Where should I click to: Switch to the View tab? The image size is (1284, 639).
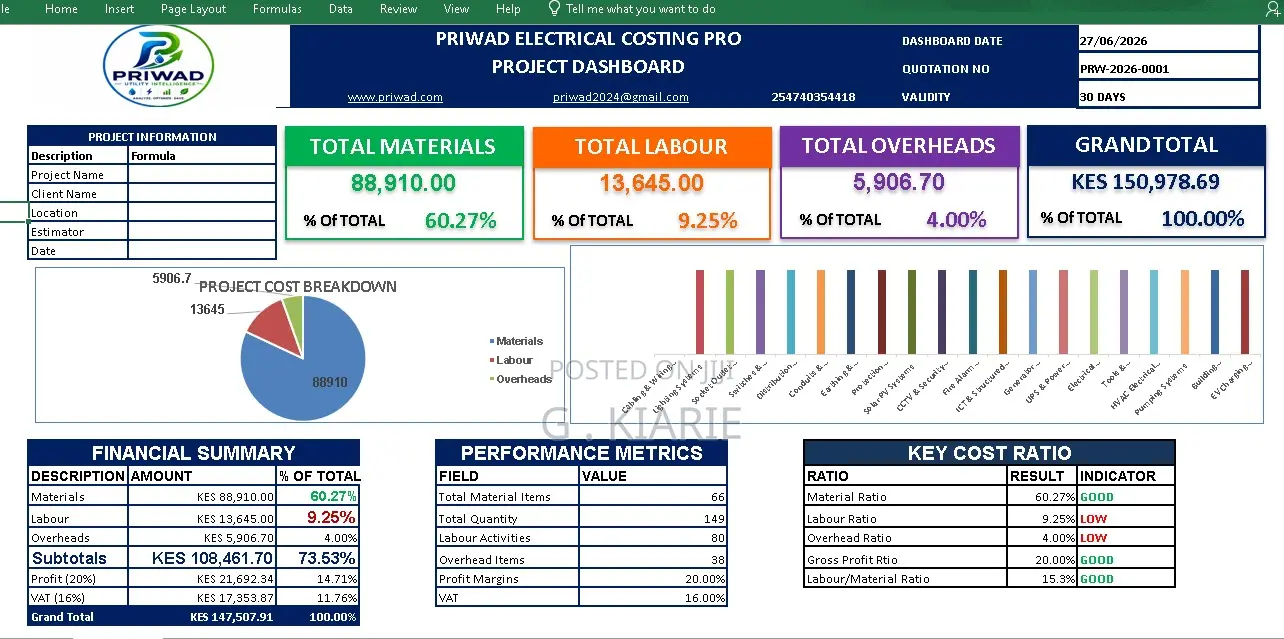(456, 9)
